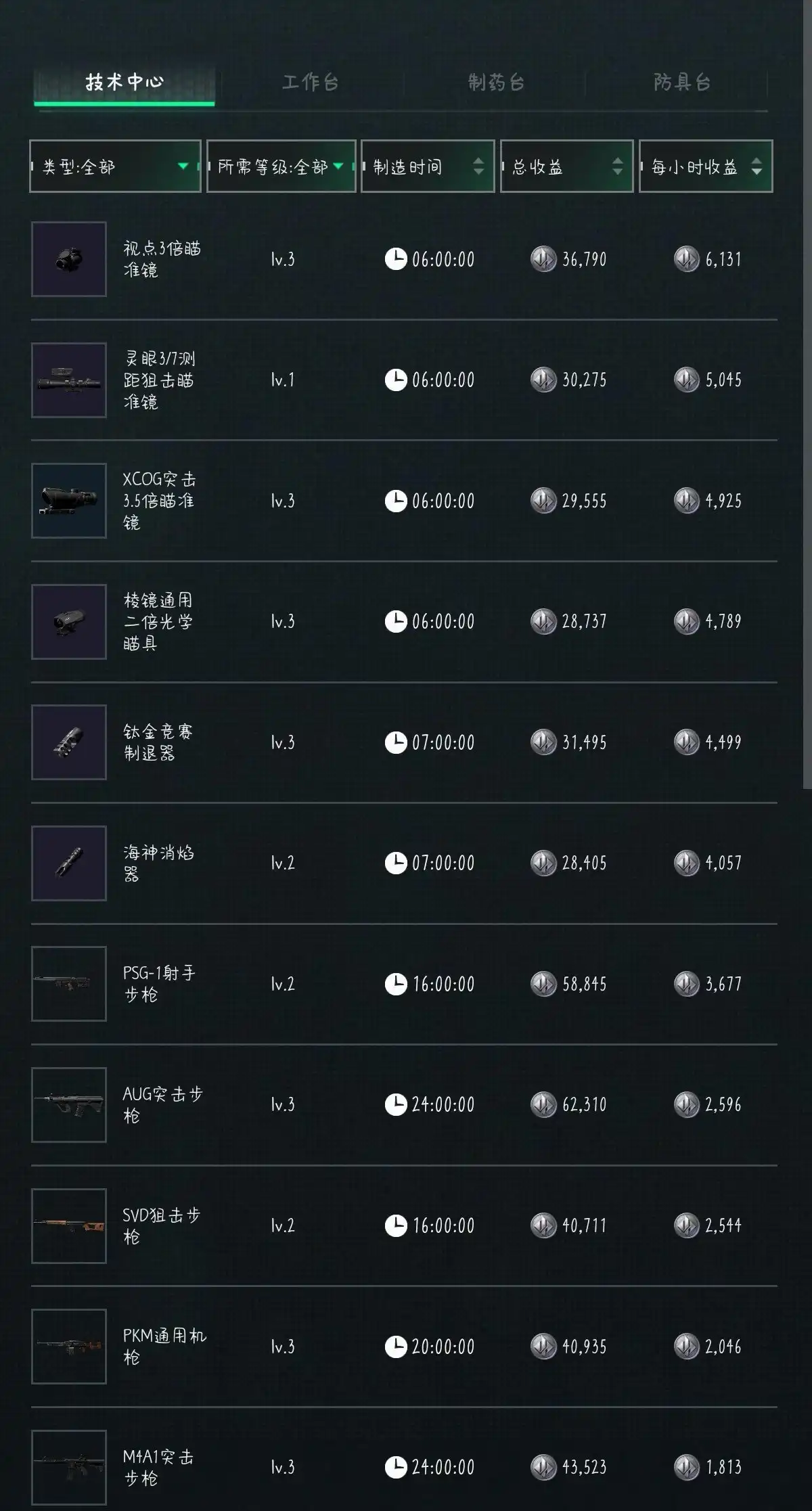Click the PSG-1射手步枪 rifle icon

pos(69,983)
